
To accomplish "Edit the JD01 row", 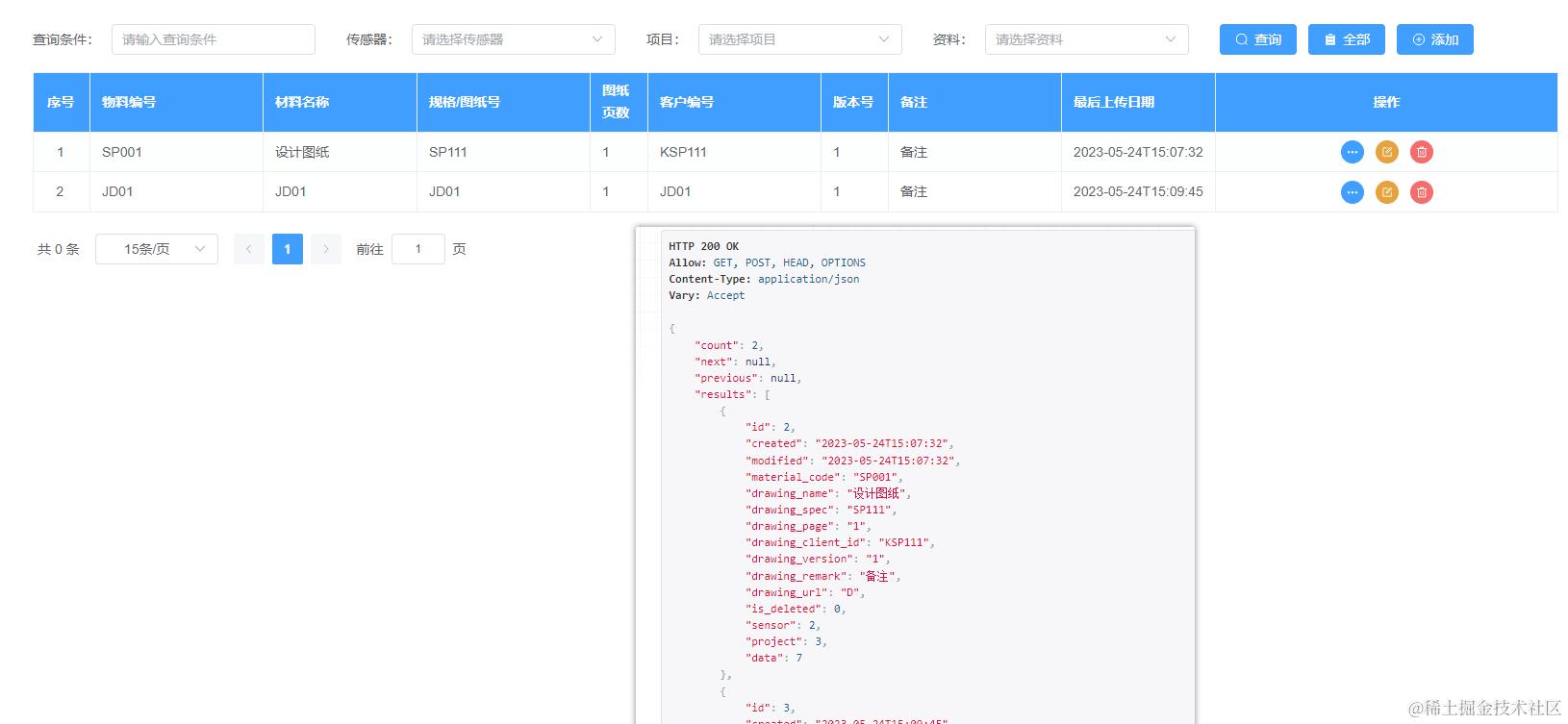I will pos(1386,192).
